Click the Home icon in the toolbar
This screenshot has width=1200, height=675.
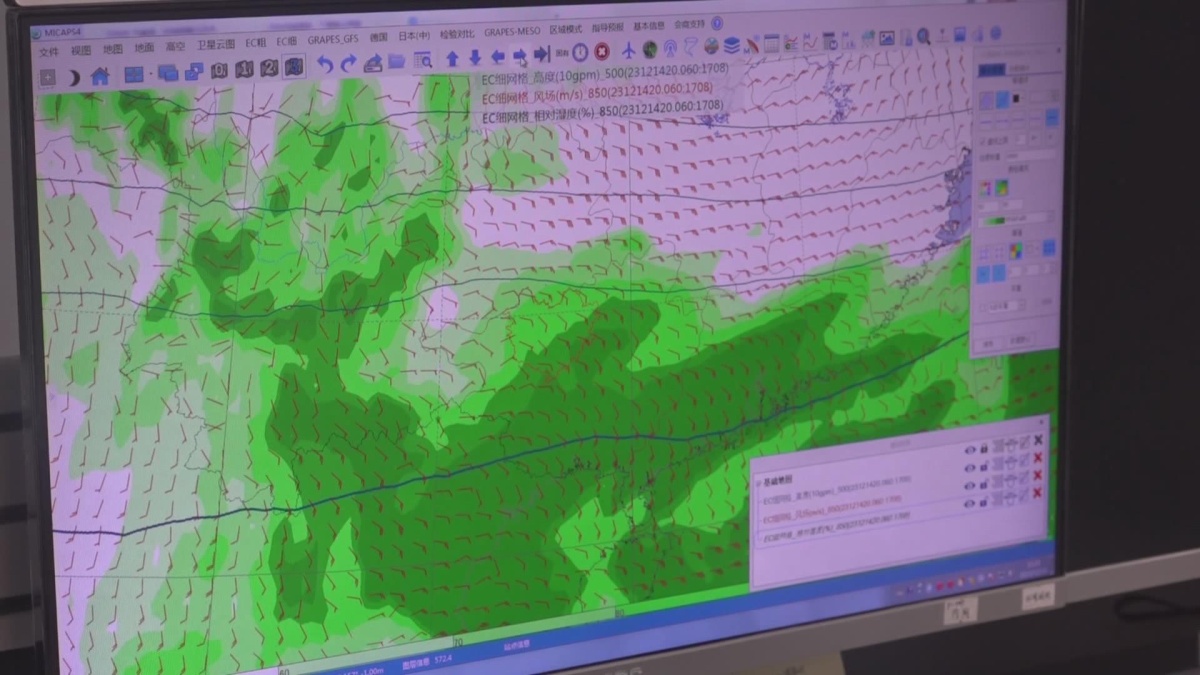100,75
